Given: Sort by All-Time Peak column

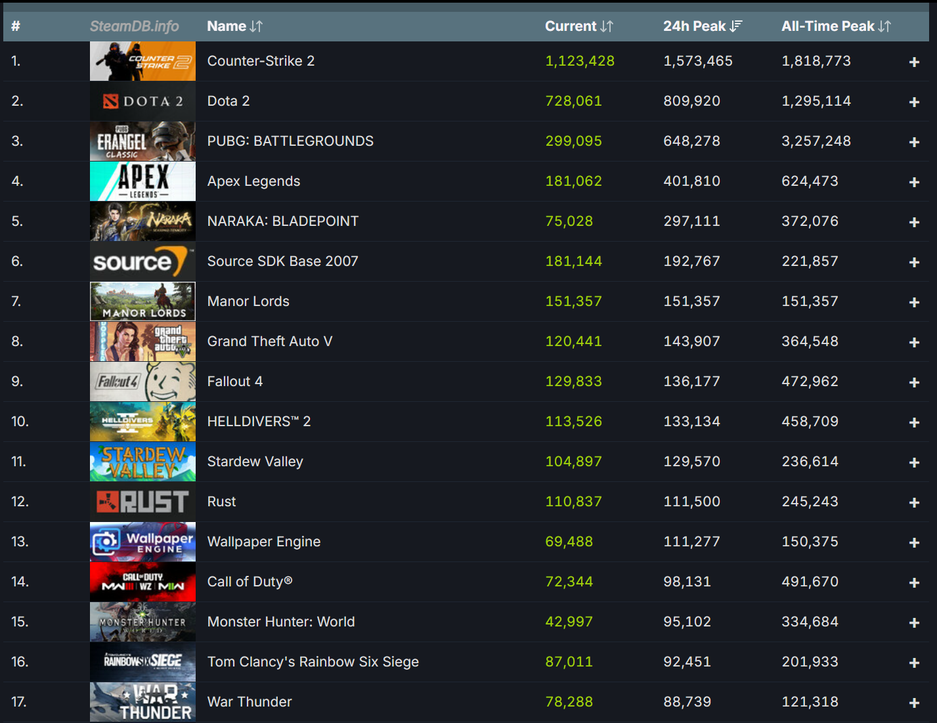Looking at the screenshot, I should (x=835, y=26).
